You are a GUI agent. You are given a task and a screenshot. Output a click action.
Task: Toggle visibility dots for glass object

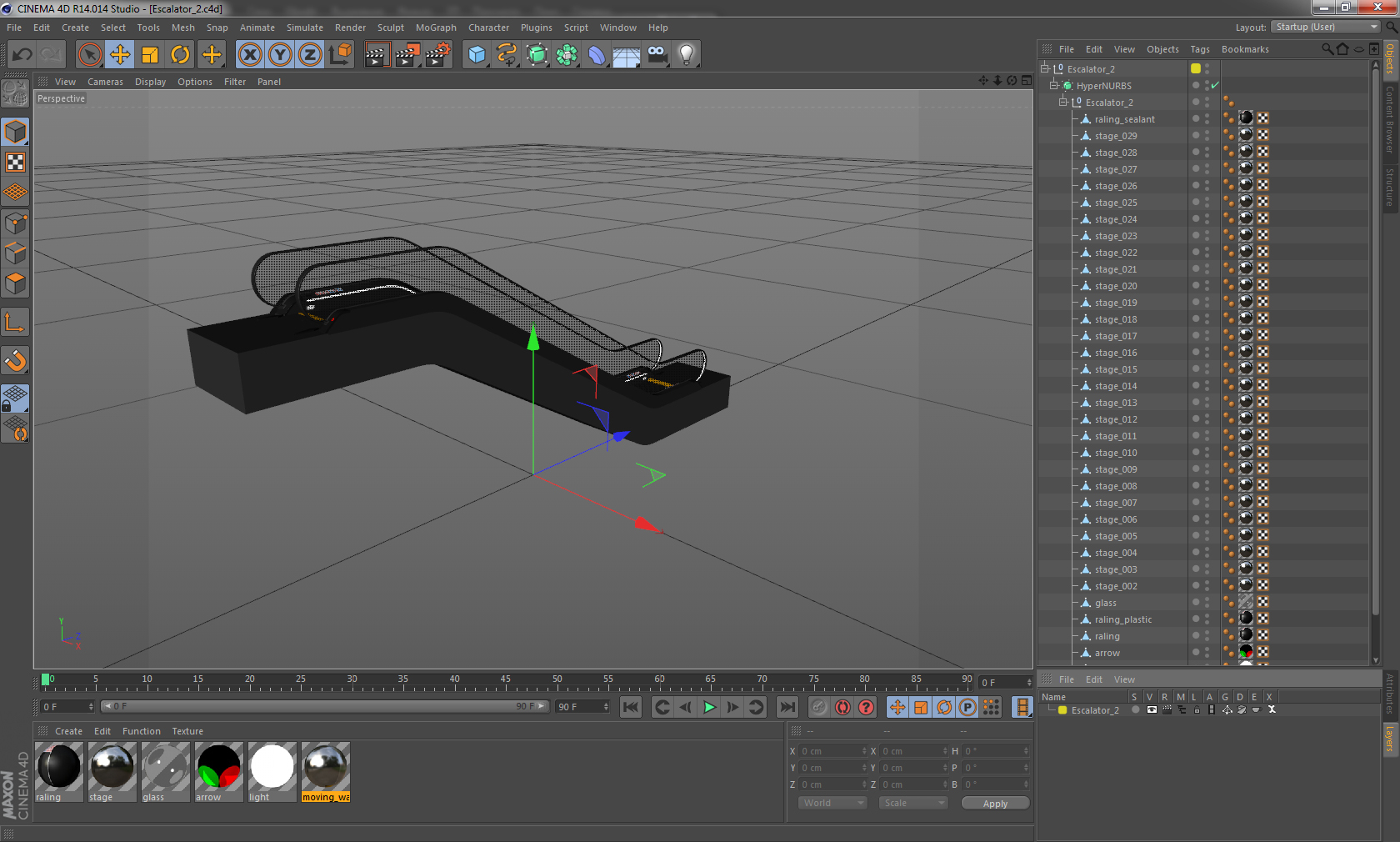[1206, 602]
